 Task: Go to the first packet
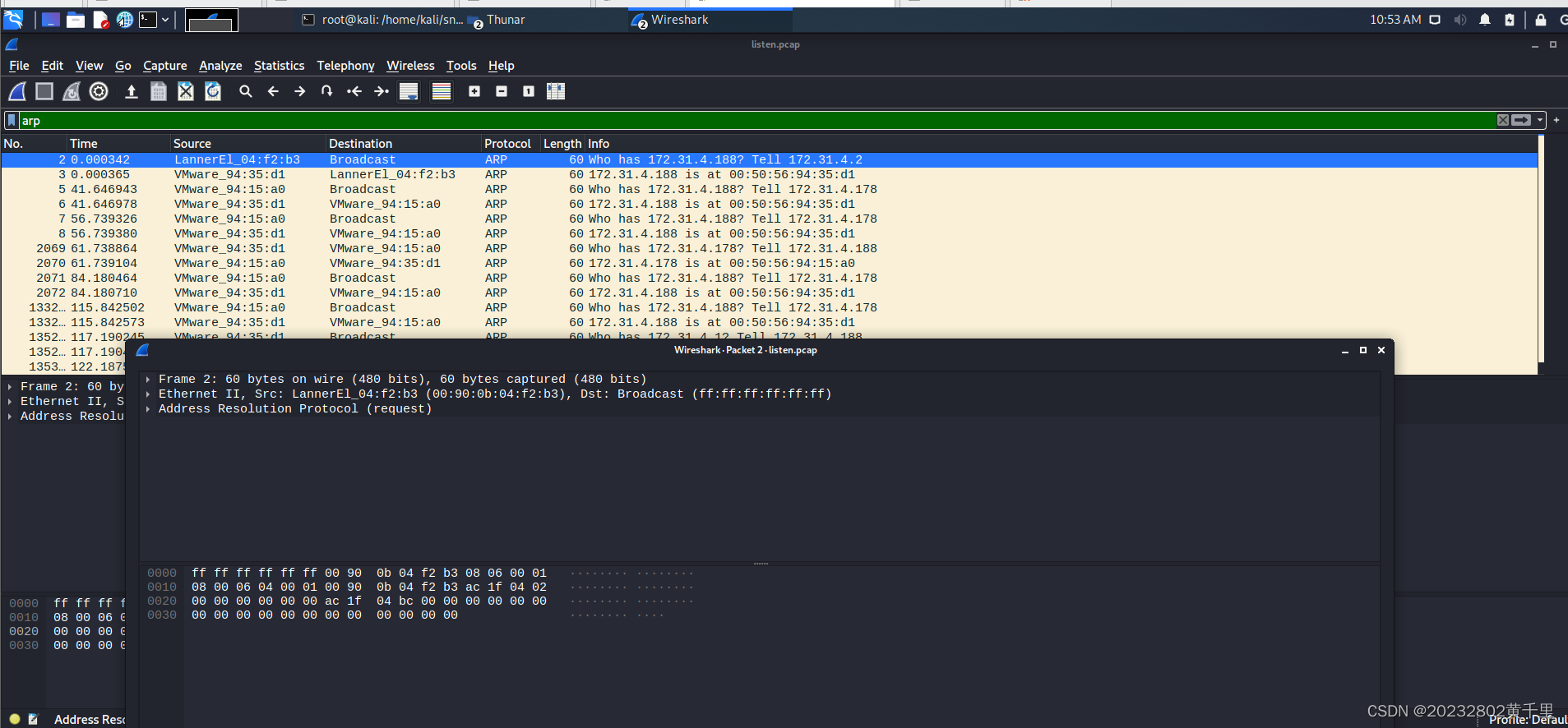(354, 91)
